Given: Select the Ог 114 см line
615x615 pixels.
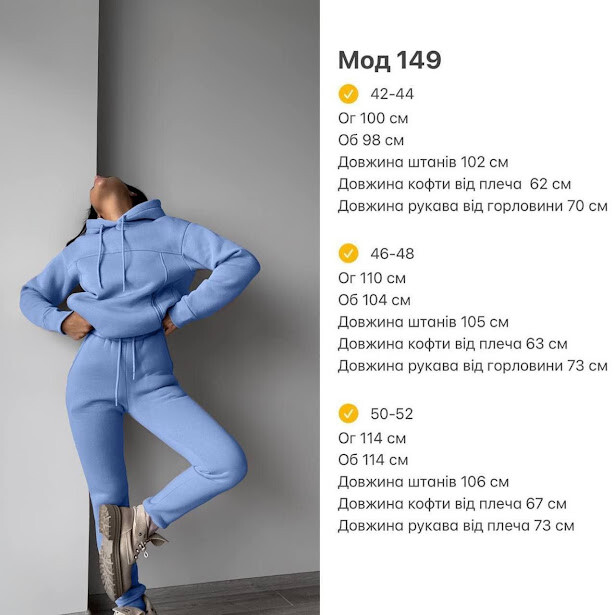Looking at the screenshot, I should [x=372, y=438].
